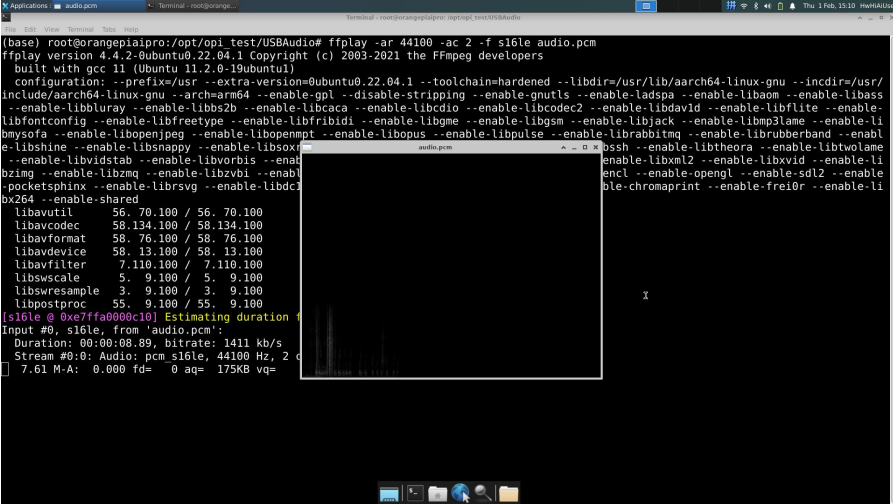The image size is (893, 504).
Task: Open the terminal Edit menu
Action: tap(30, 29)
